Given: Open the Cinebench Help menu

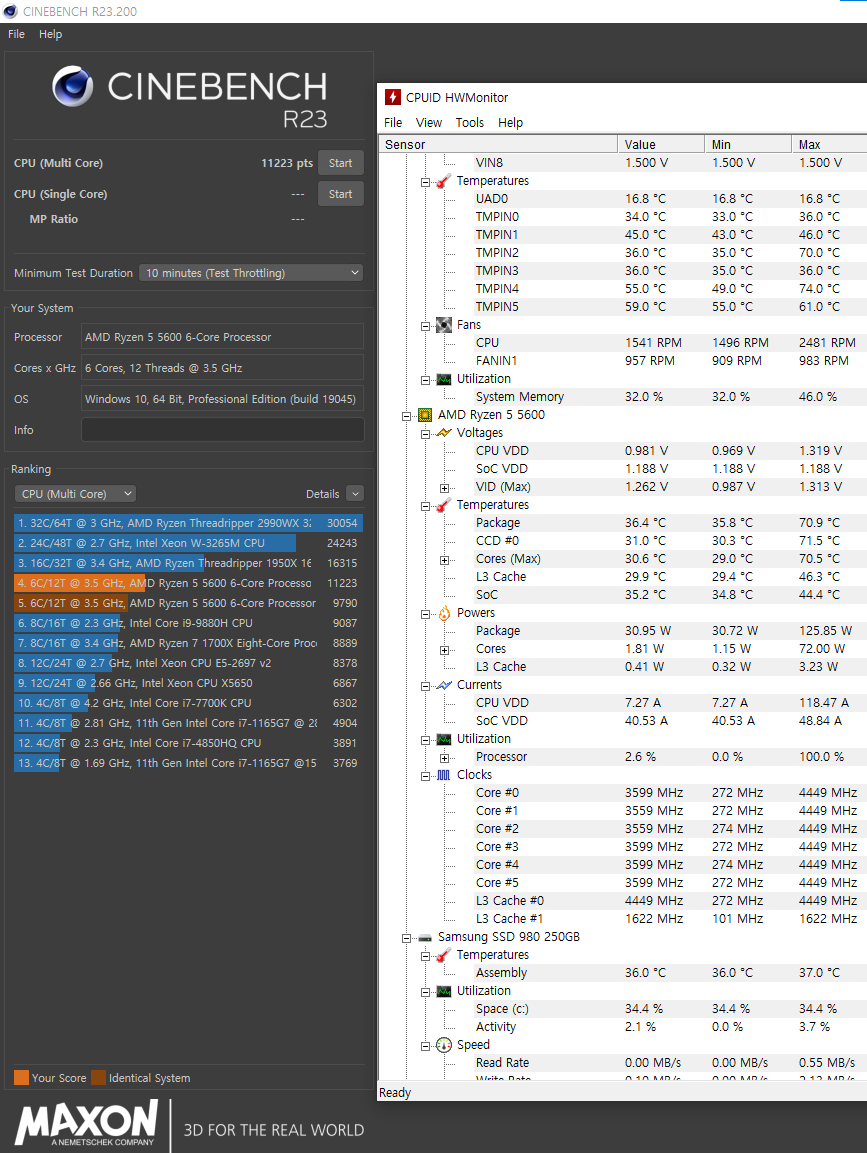Looking at the screenshot, I should [50, 34].
